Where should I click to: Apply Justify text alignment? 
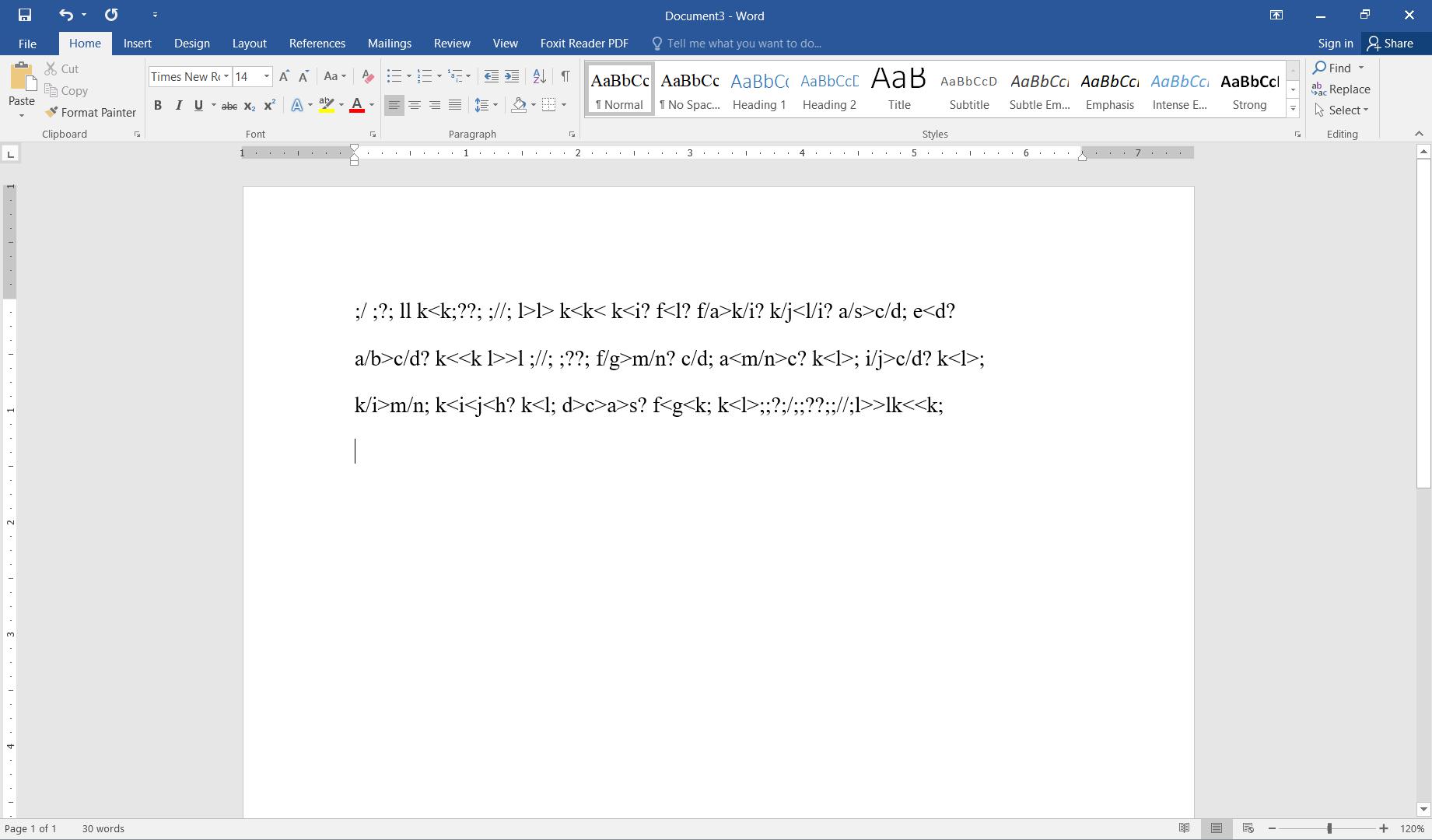455,105
